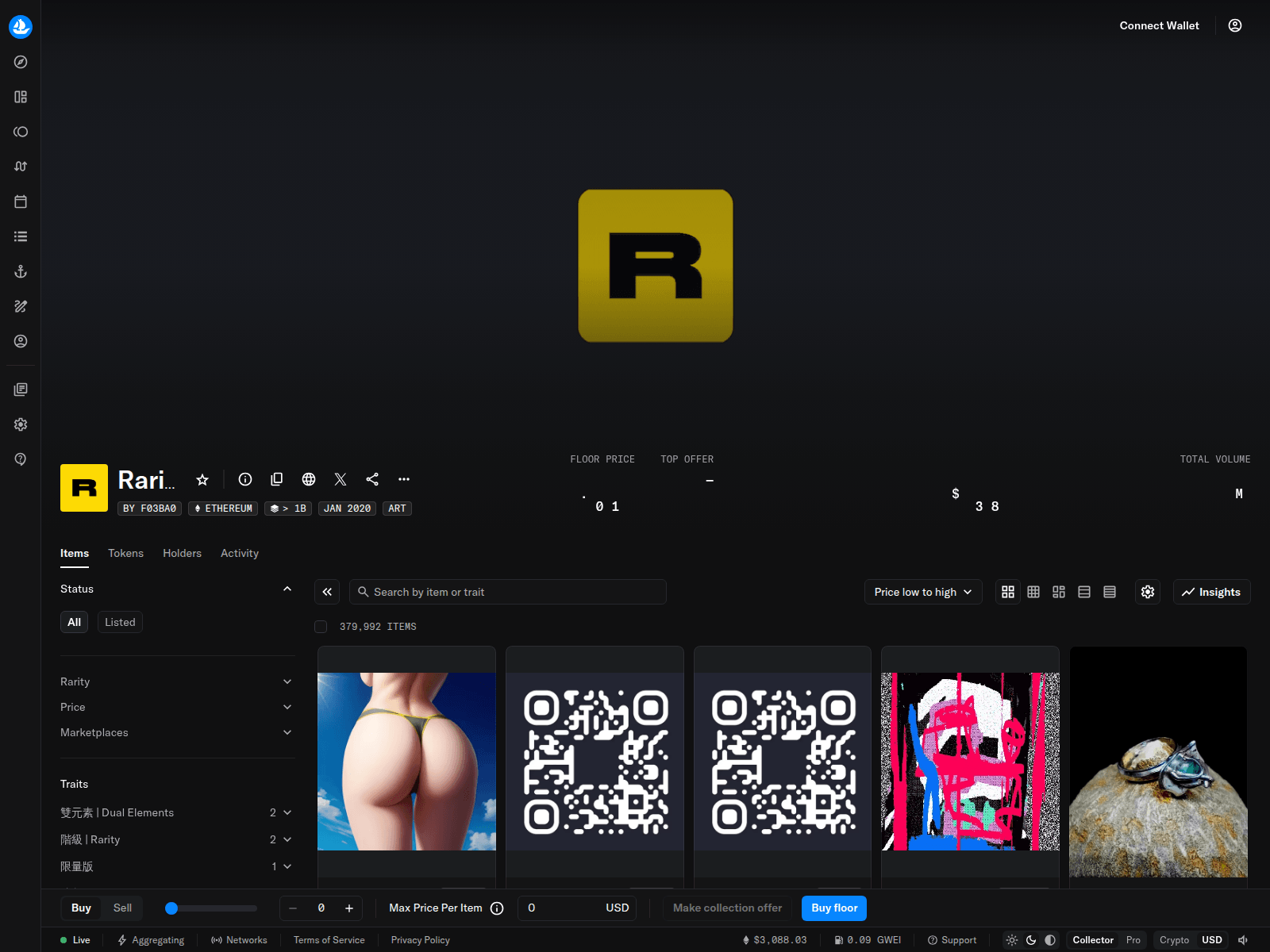Viewport: 1270px width, 952px height.
Task: Open the account profile icon at top right
Action: (x=1235, y=25)
